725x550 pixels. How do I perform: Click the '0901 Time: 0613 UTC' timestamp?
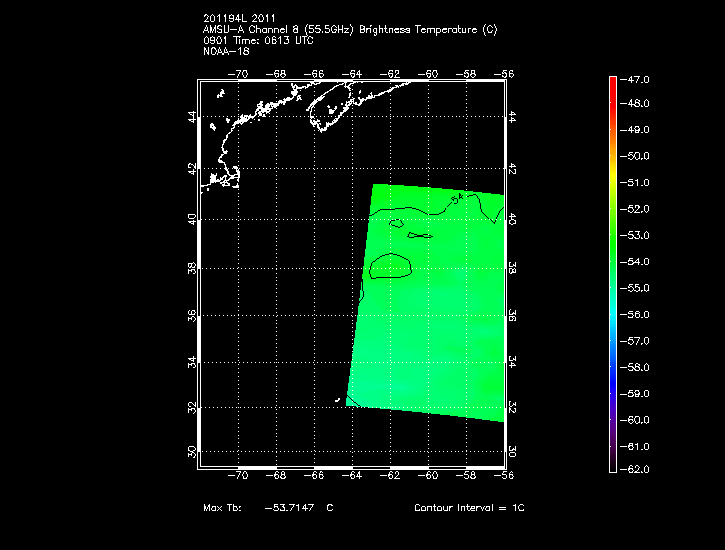tap(259, 40)
